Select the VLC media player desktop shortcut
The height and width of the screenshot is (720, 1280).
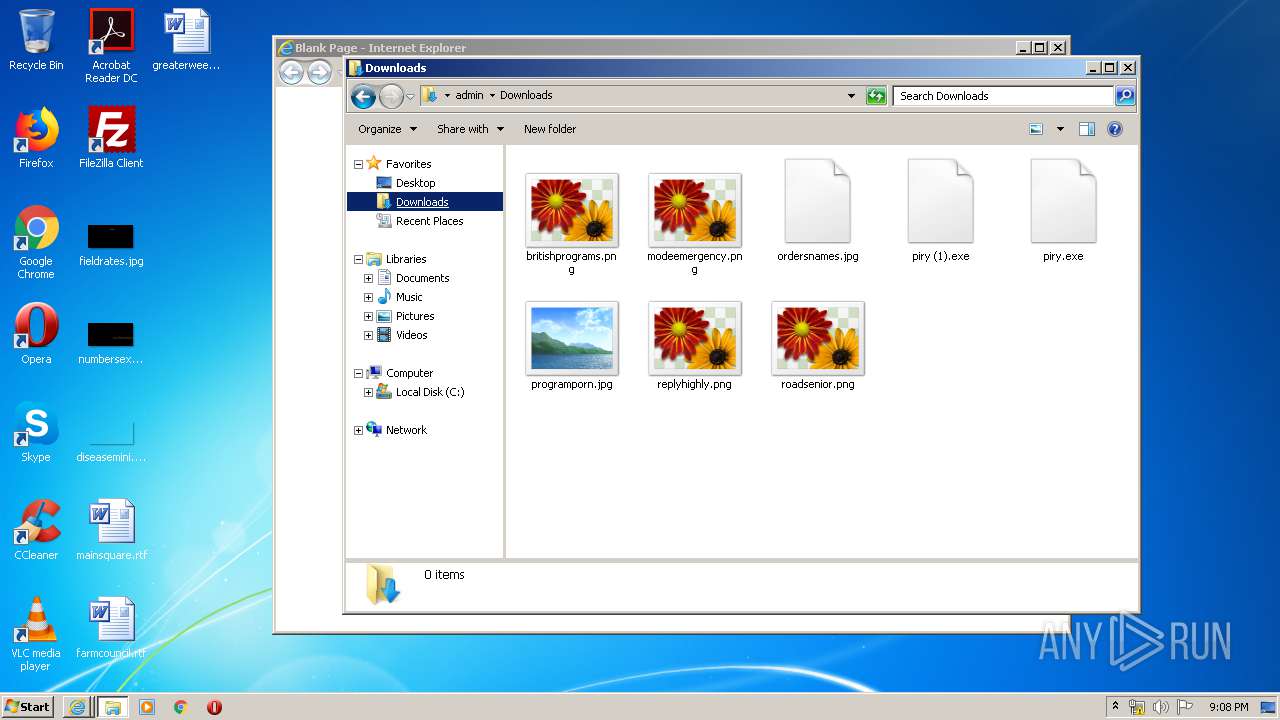[36, 634]
